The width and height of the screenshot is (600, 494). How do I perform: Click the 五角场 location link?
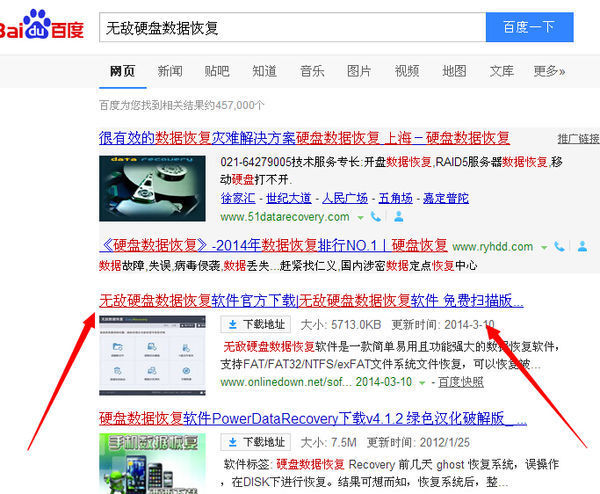396,198
